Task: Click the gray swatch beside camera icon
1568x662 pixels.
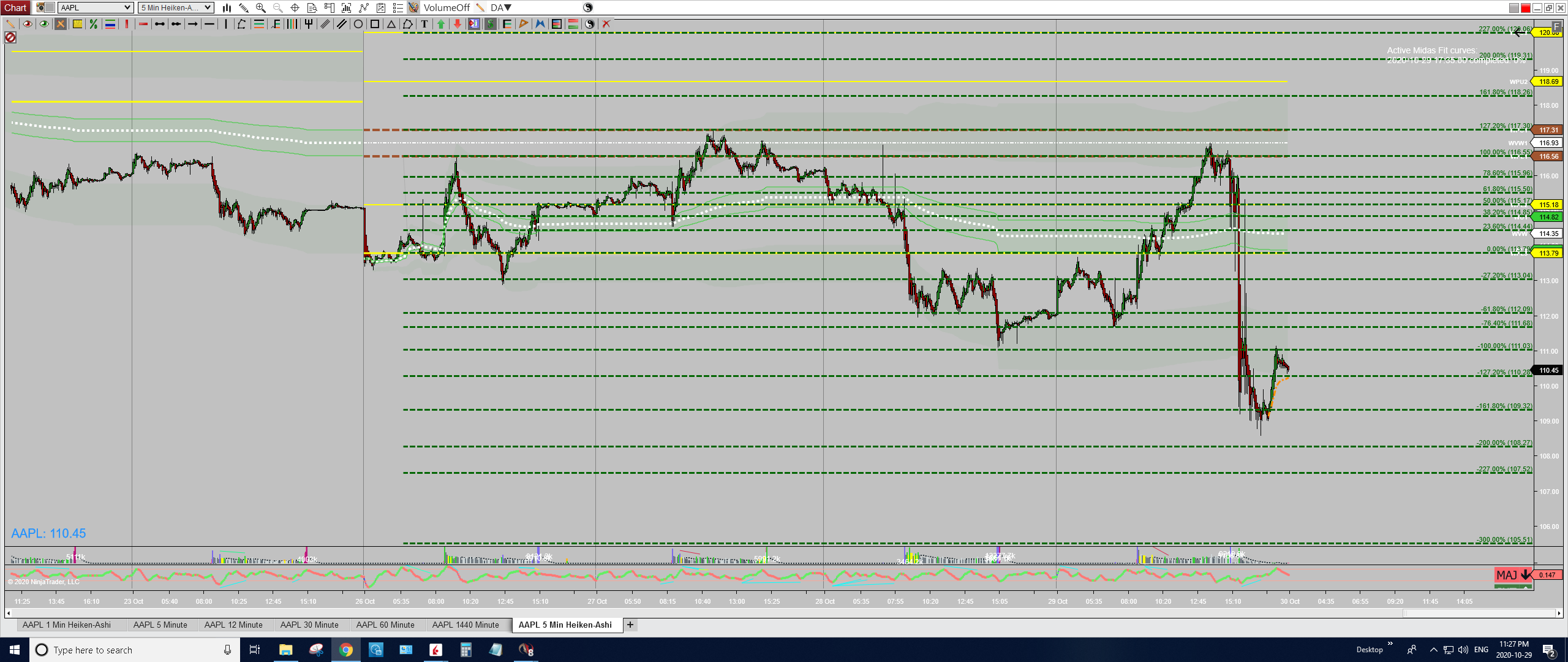Action: tap(51, 8)
